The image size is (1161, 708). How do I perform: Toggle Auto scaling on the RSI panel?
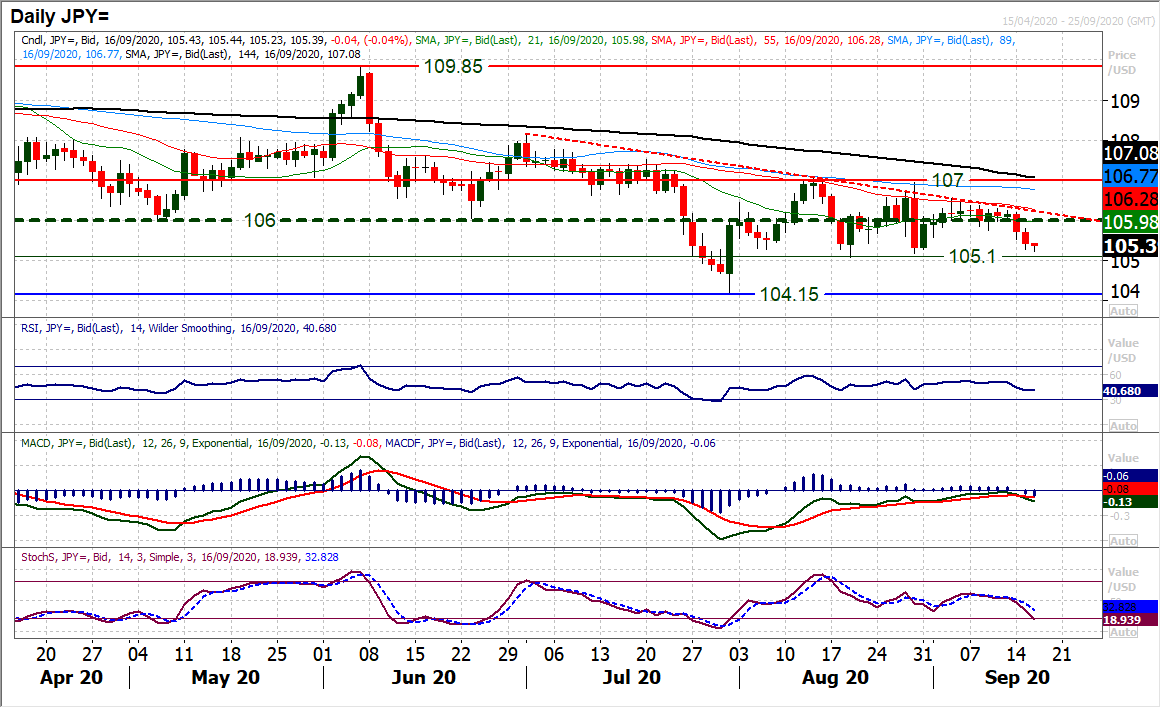(x=1122, y=424)
